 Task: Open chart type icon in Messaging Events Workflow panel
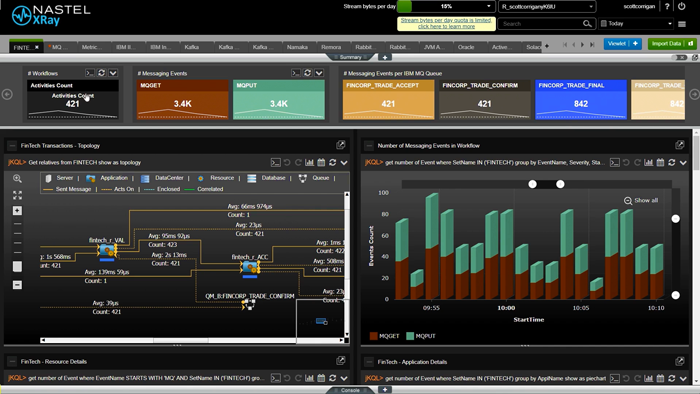click(649, 162)
